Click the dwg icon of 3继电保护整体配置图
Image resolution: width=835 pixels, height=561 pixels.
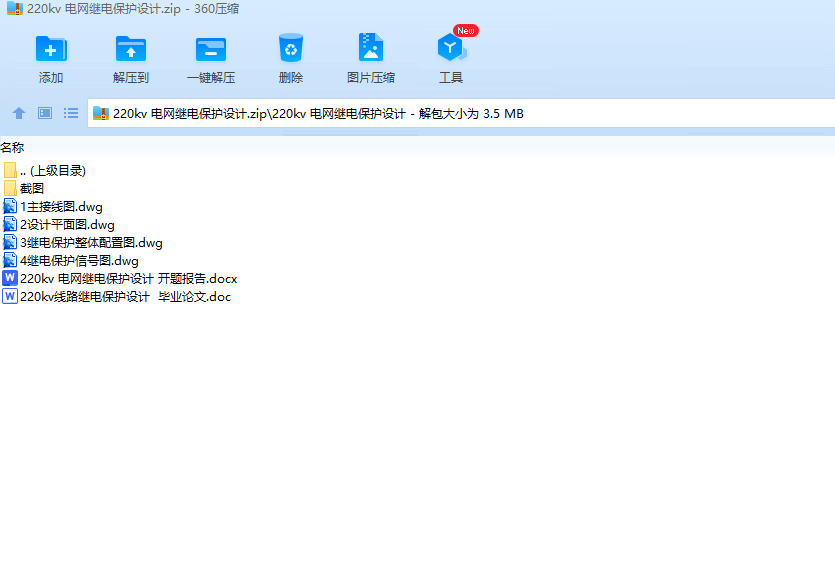coord(10,242)
